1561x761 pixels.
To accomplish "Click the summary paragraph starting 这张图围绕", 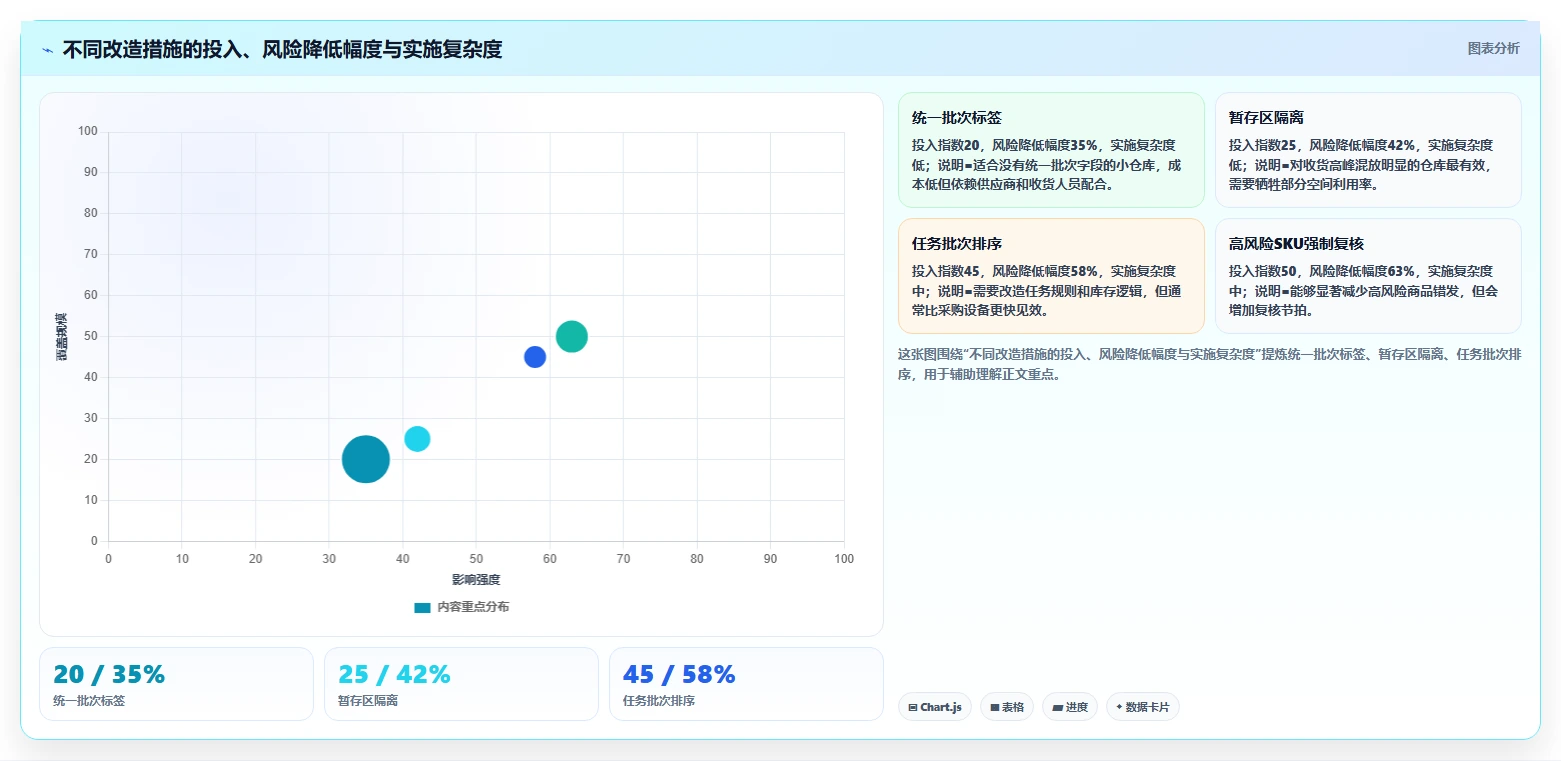I will [1210, 365].
